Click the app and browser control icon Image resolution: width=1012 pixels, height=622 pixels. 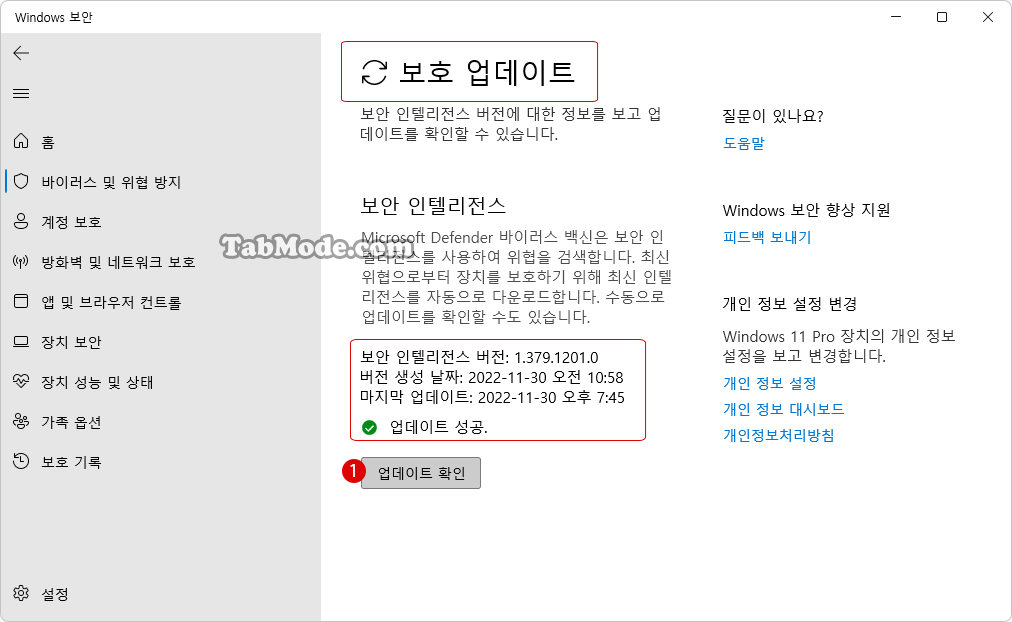pyautogui.click(x=21, y=301)
